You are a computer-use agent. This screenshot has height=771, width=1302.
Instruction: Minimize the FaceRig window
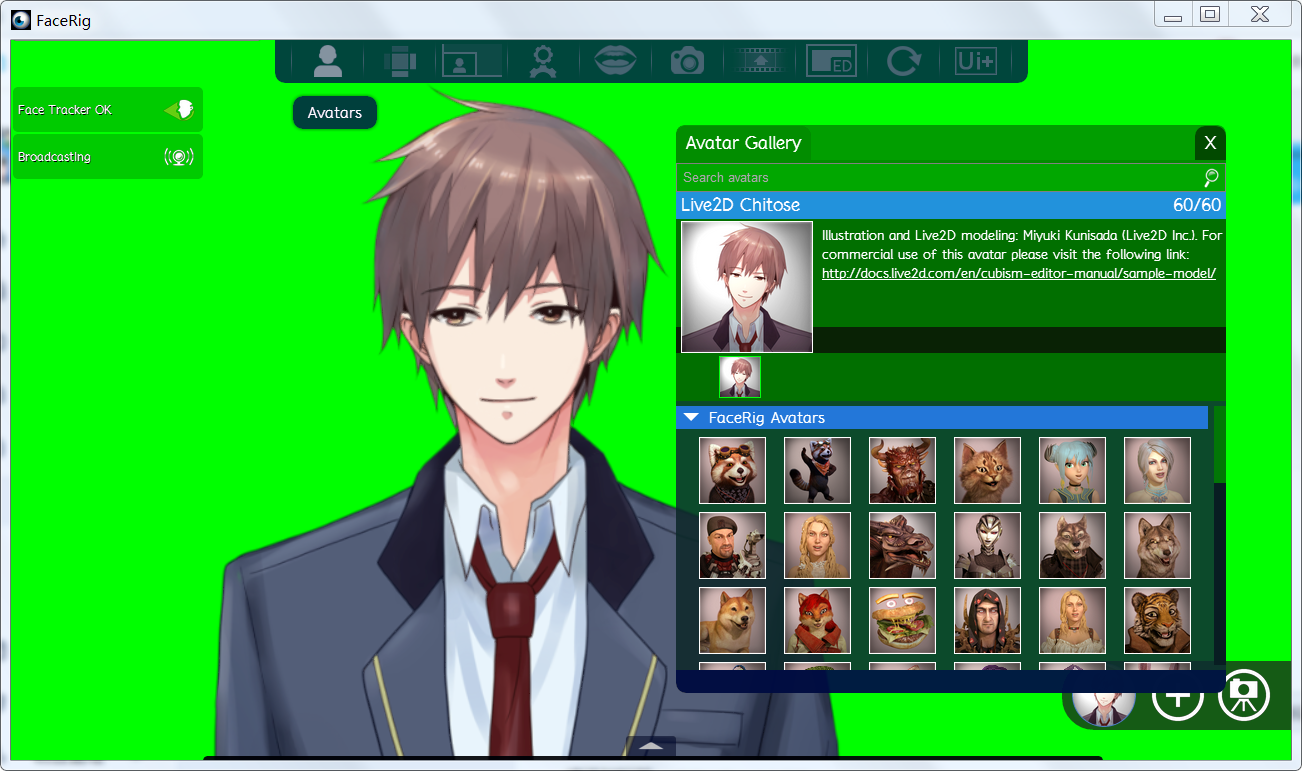[x=1173, y=15]
